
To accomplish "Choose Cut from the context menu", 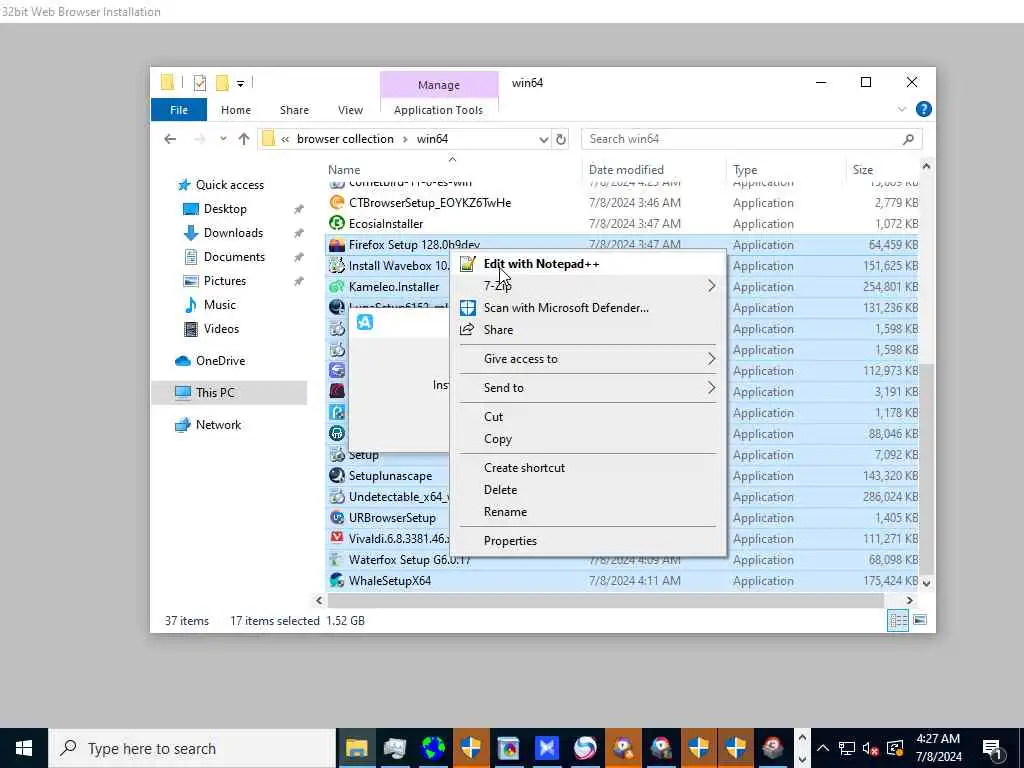I will point(493,417).
